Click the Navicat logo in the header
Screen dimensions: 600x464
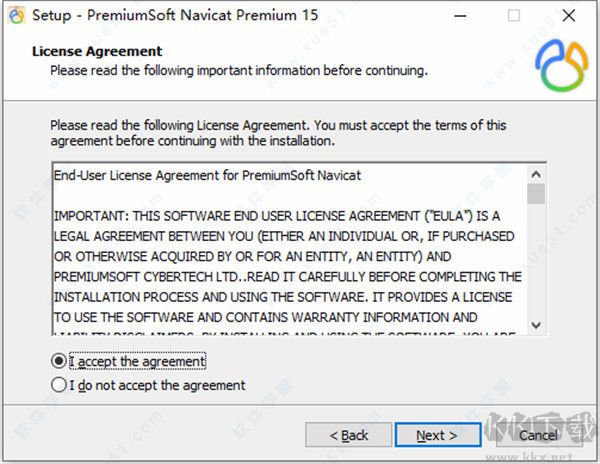(561, 63)
